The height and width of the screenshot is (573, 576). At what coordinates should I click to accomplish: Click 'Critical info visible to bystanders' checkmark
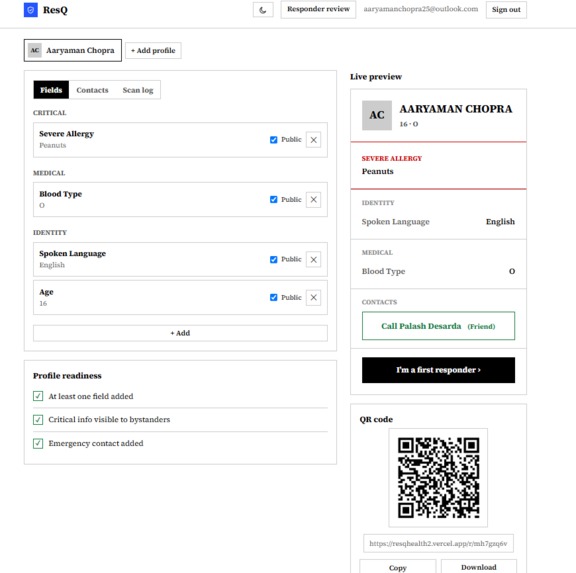click(38, 419)
